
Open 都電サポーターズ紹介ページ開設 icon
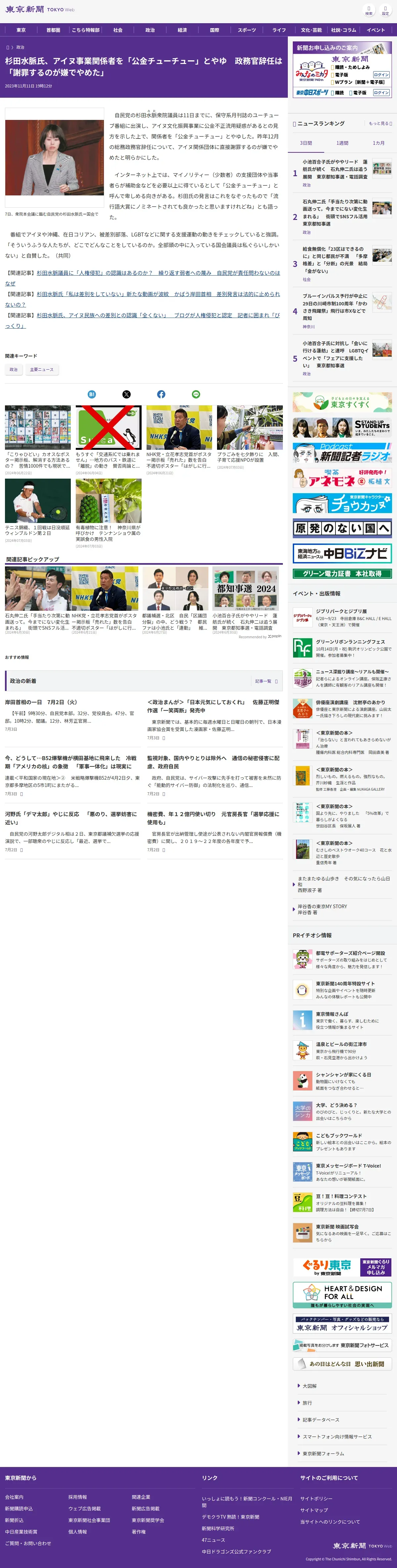(302, 959)
